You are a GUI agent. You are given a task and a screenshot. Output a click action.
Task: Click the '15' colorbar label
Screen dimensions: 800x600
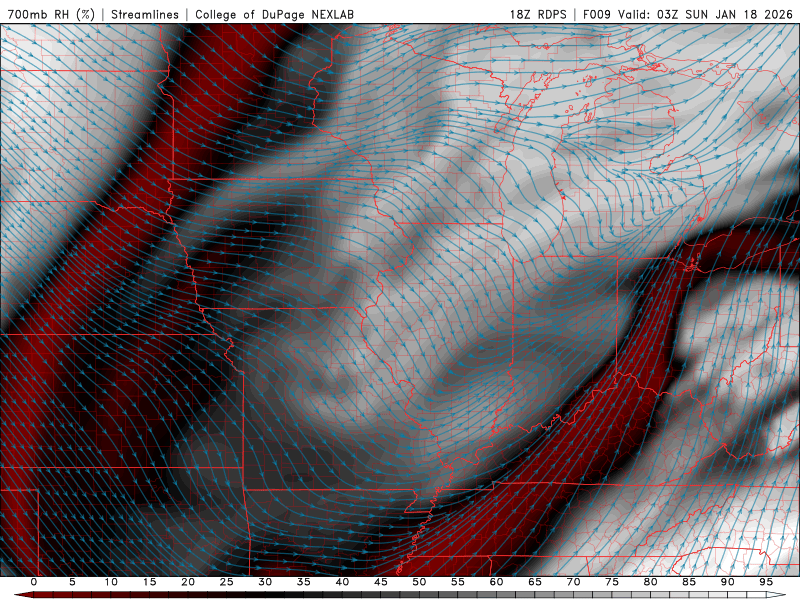tap(149, 582)
